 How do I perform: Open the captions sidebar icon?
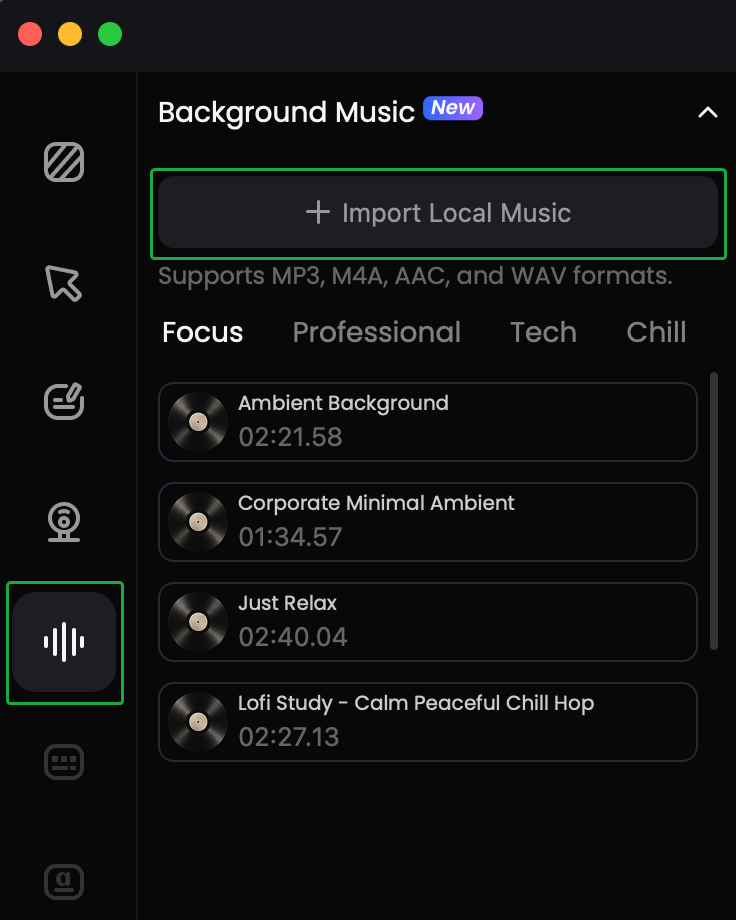(64, 882)
